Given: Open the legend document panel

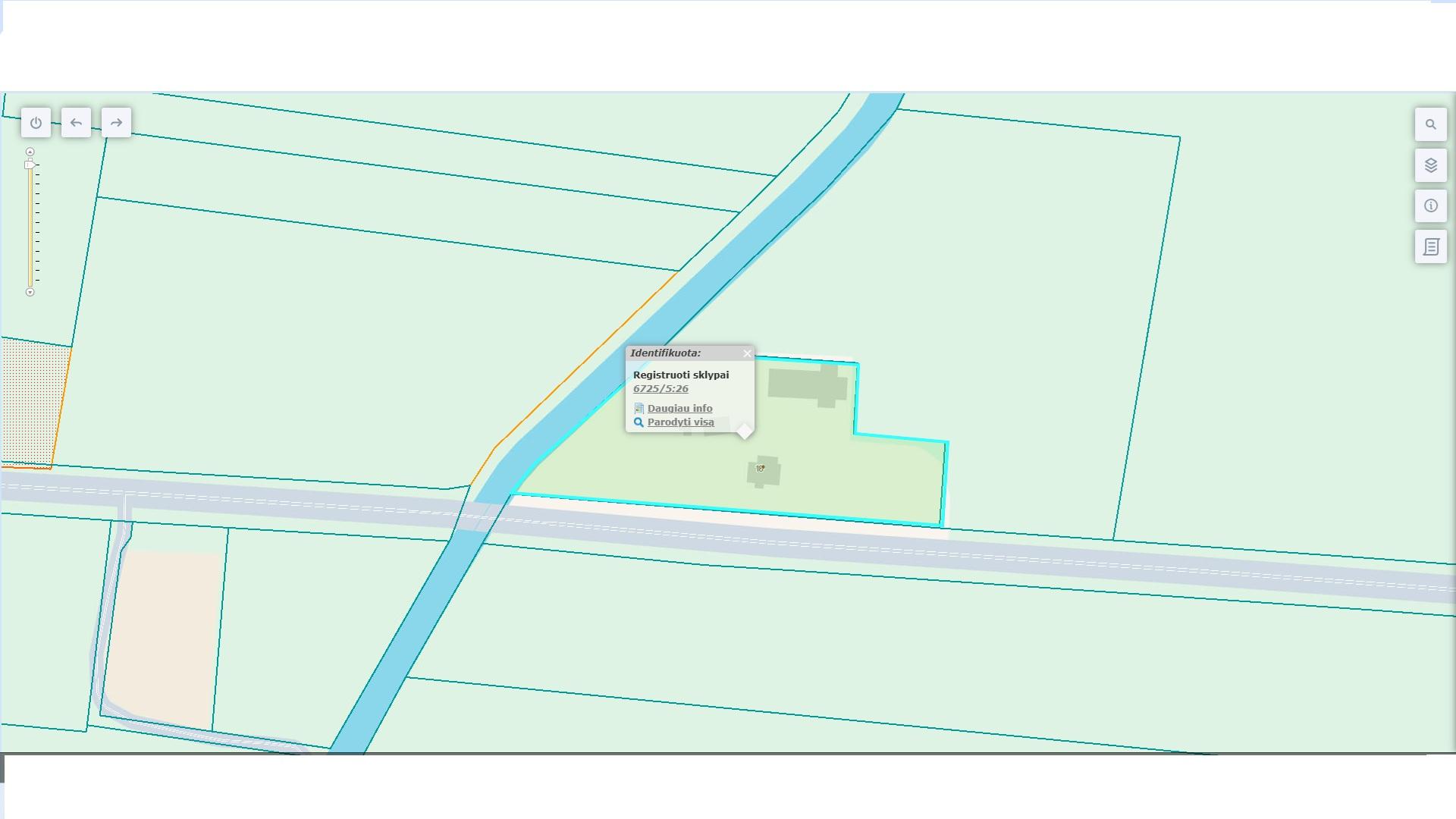Looking at the screenshot, I should tap(1431, 246).
